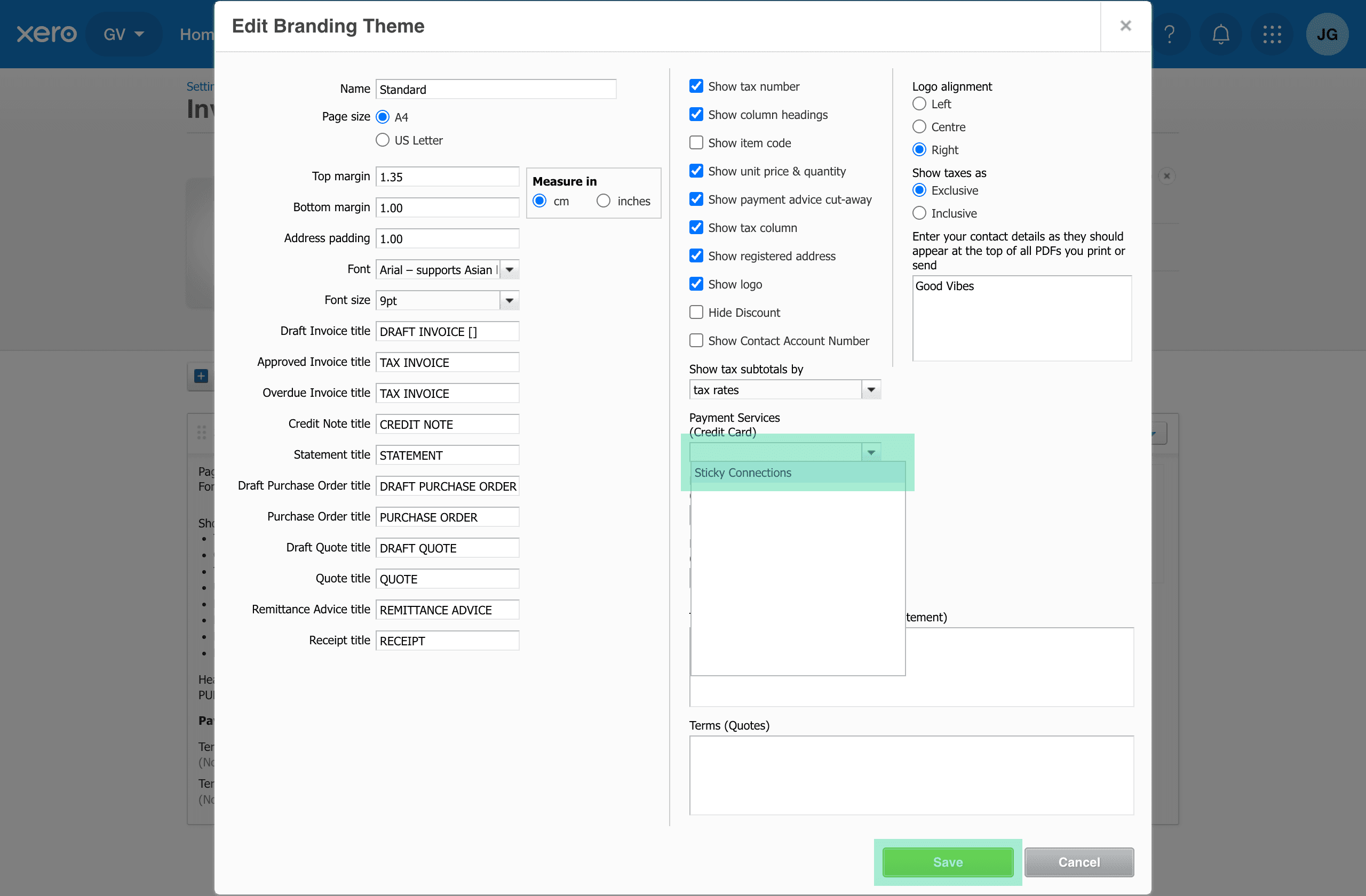Close the Edit Branding Theme dialog

pos(1125,26)
